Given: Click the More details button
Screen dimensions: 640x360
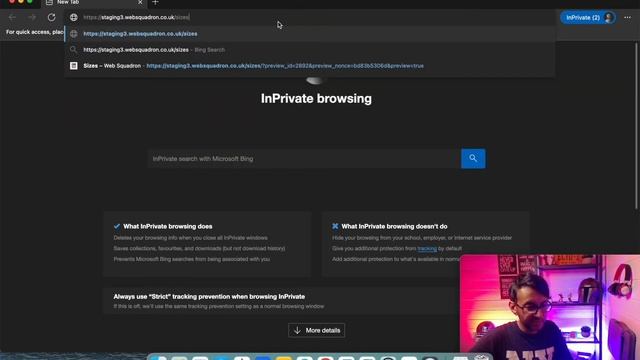Looking at the screenshot, I should coord(316,330).
